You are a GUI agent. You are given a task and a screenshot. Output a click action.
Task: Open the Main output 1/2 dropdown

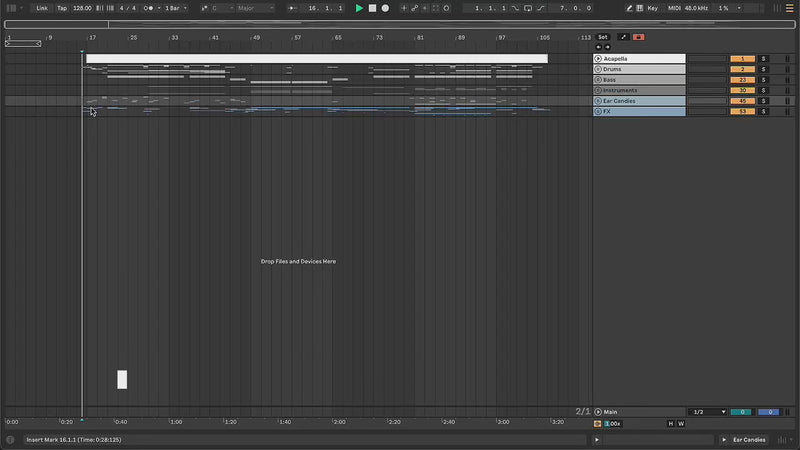tap(709, 412)
